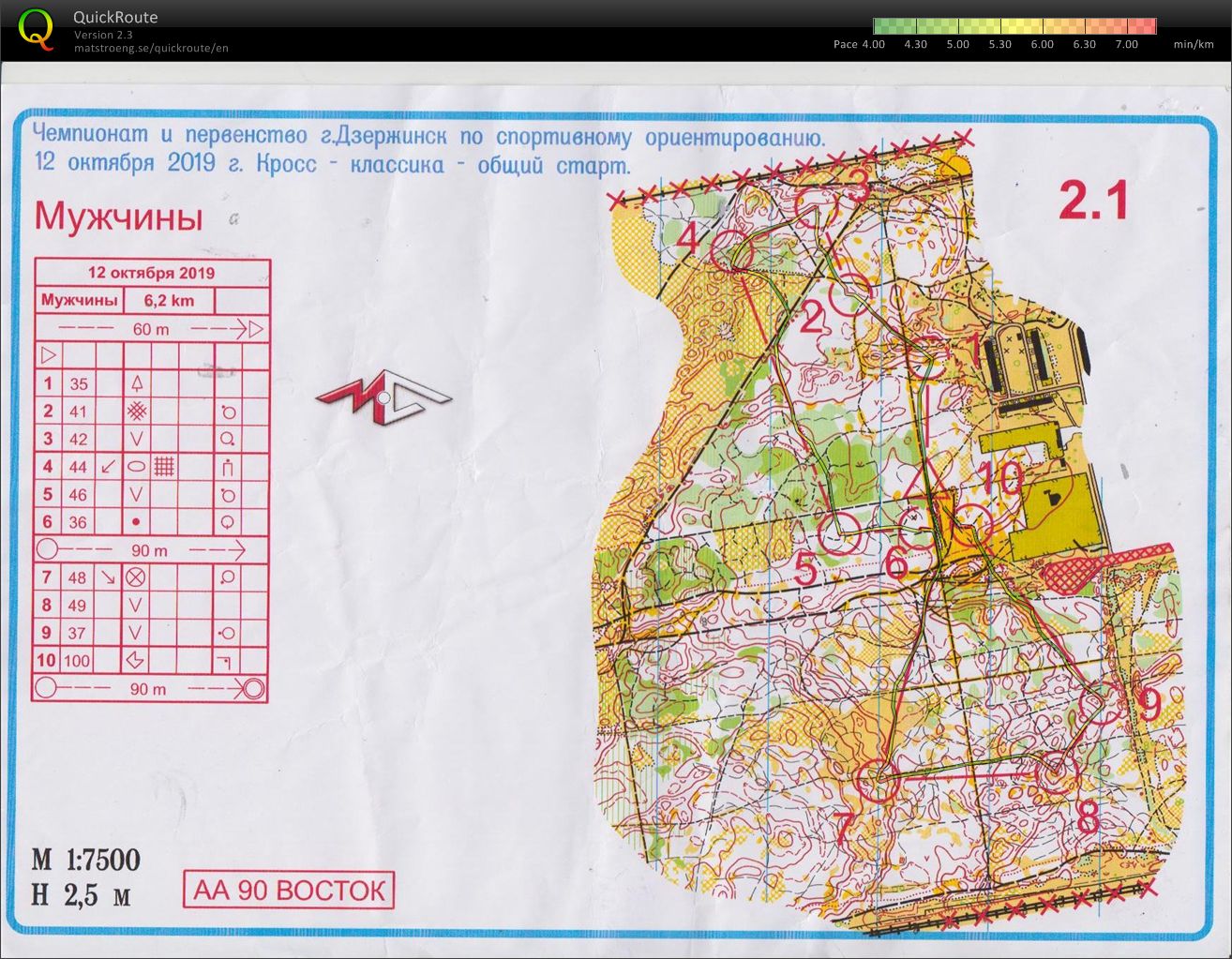This screenshot has height=959, width=1232.
Task: Click the green 4.00 pace legend swatch
Action: coord(894,26)
